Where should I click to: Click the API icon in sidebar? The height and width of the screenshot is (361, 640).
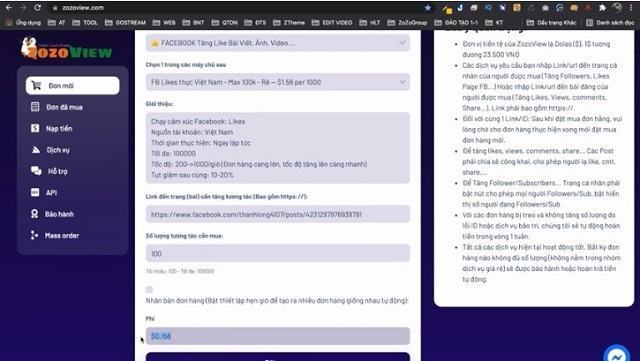point(35,192)
